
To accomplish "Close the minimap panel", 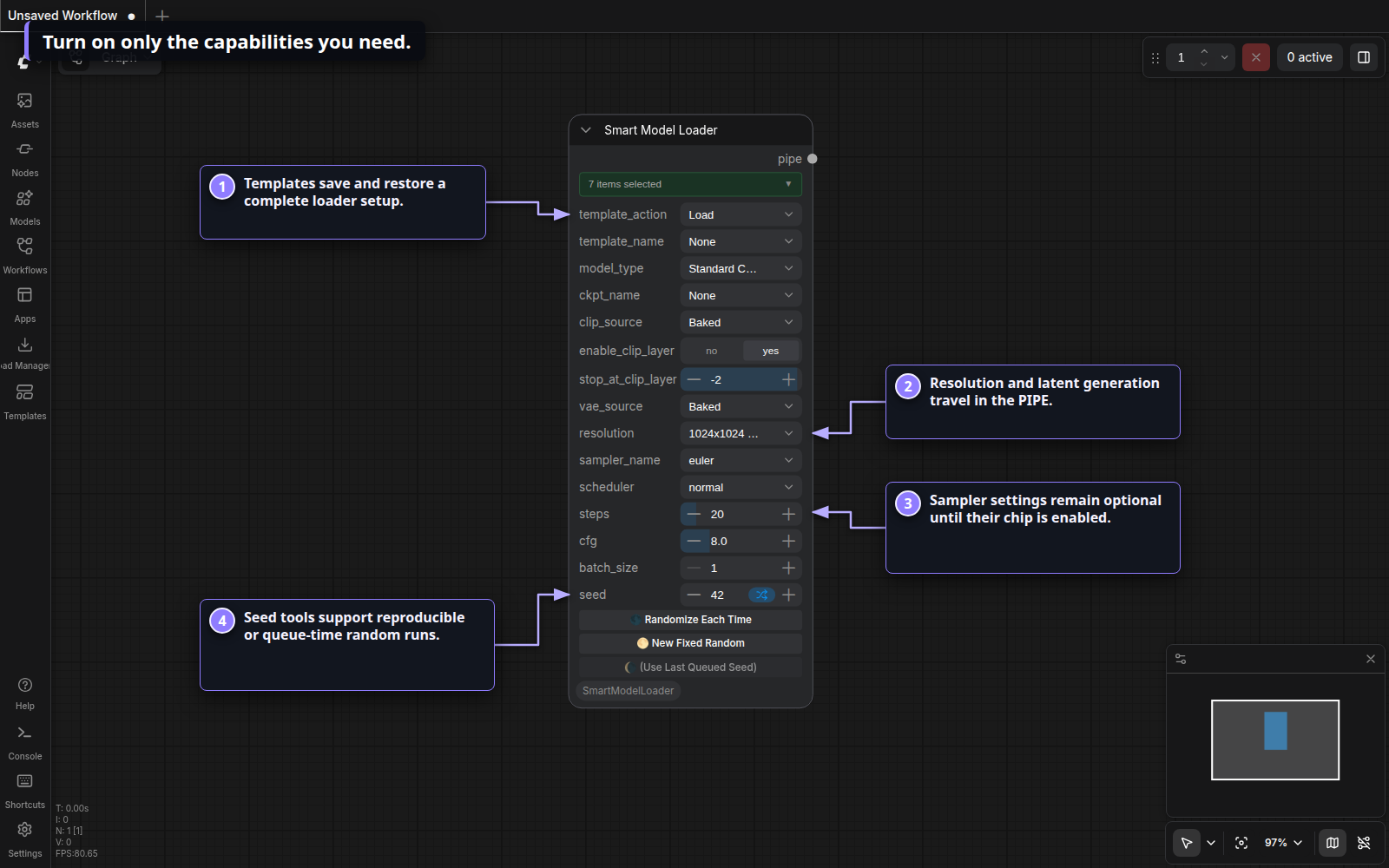I will tap(1371, 659).
